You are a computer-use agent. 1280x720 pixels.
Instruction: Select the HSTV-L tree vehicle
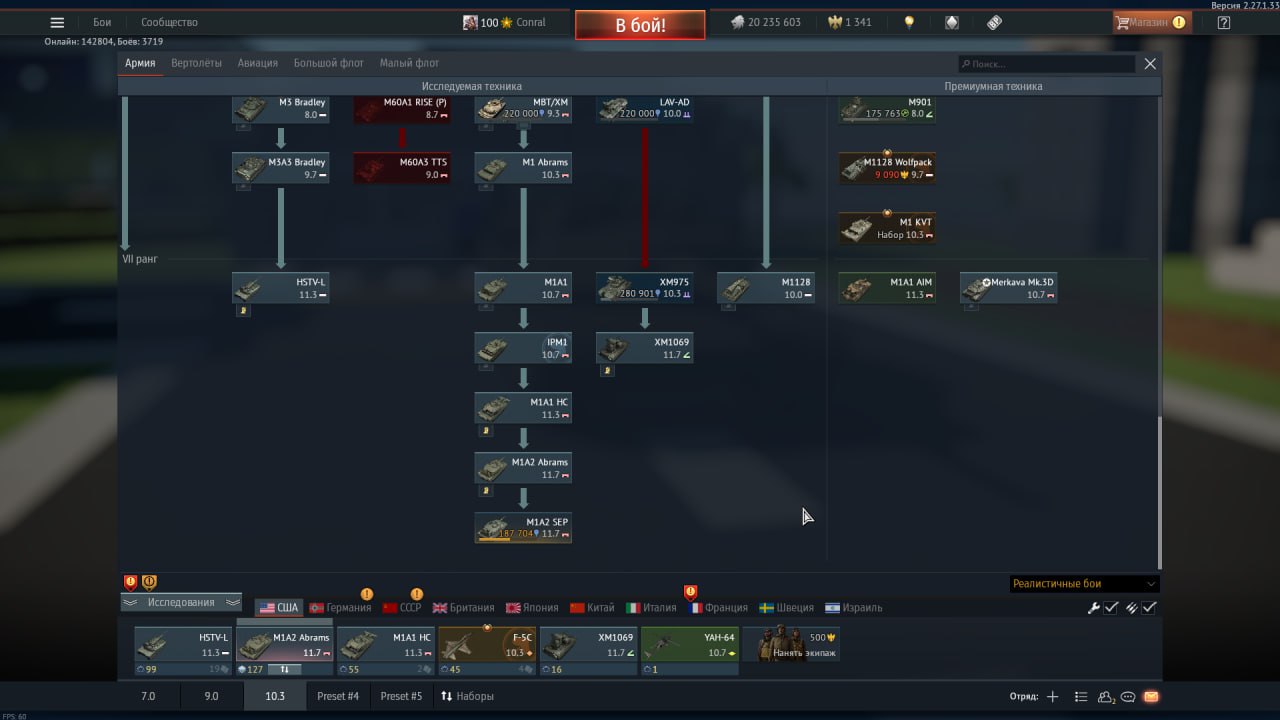(x=281, y=288)
